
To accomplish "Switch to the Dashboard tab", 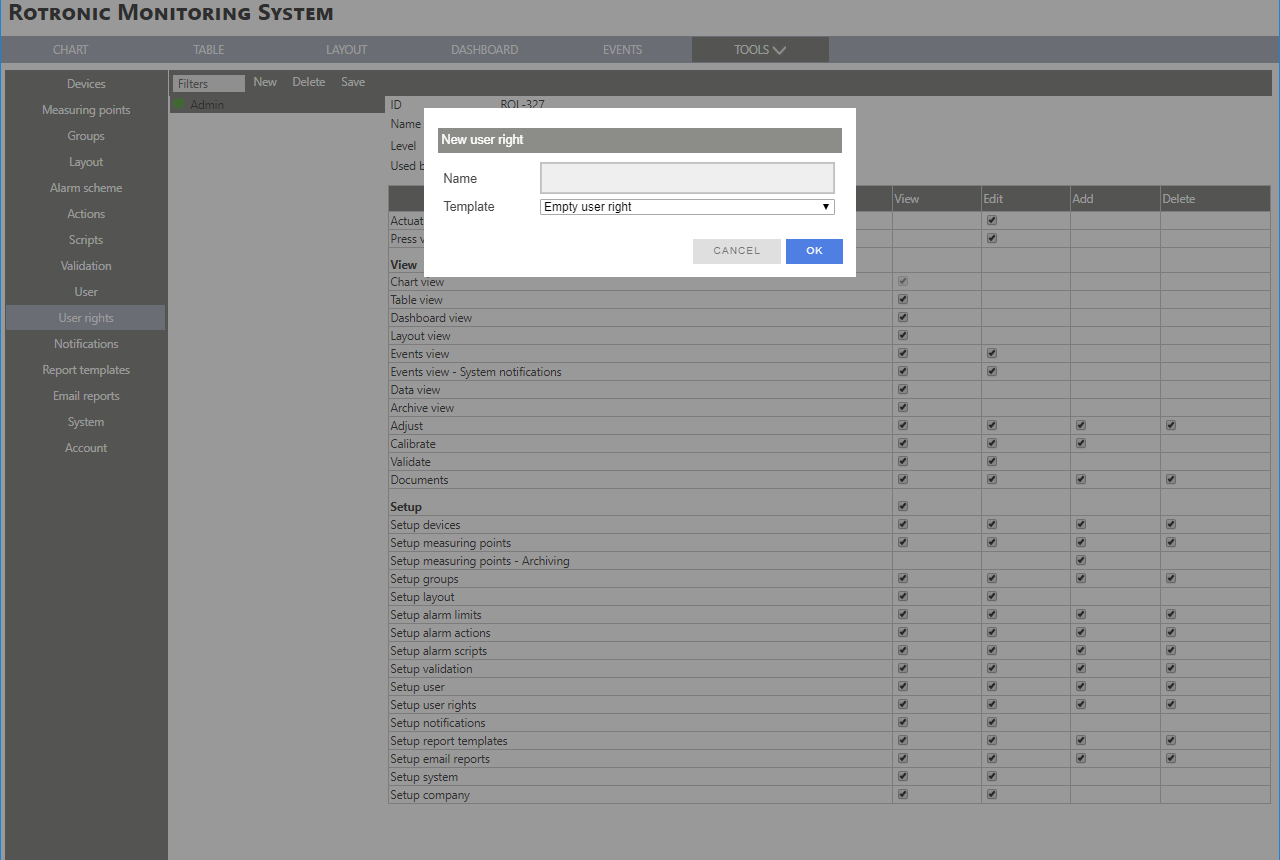I will 485,50.
